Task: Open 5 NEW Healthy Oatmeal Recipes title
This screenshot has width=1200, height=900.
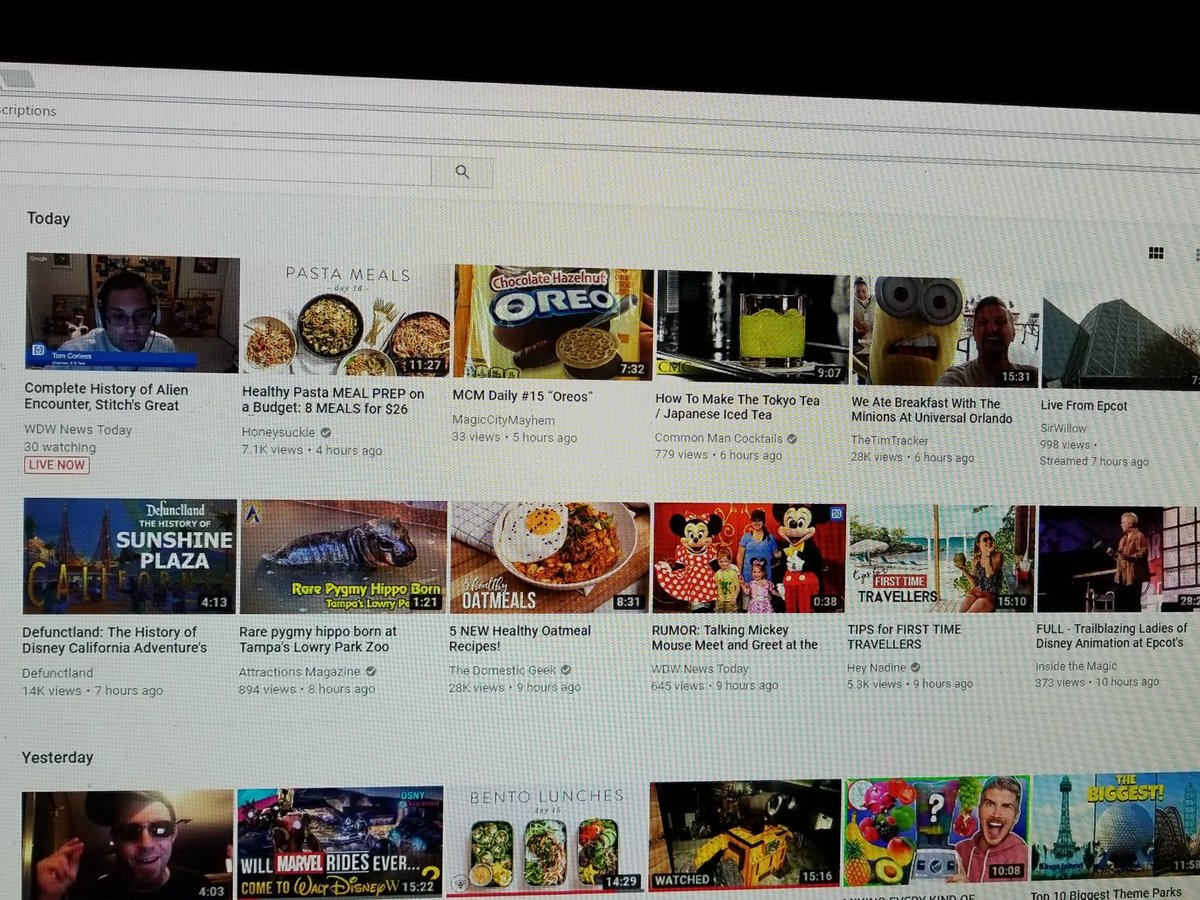Action: [x=520, y=638]
